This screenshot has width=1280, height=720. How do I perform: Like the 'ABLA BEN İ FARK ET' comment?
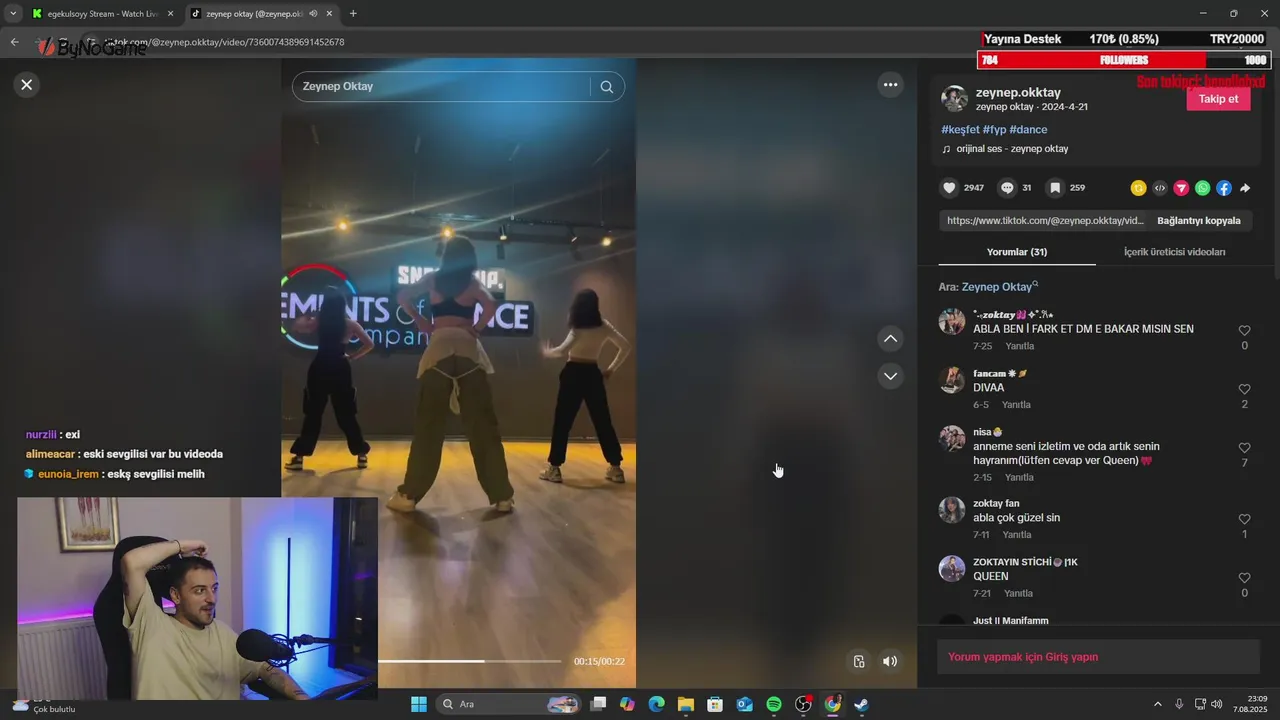click(x=1244, y=331)
